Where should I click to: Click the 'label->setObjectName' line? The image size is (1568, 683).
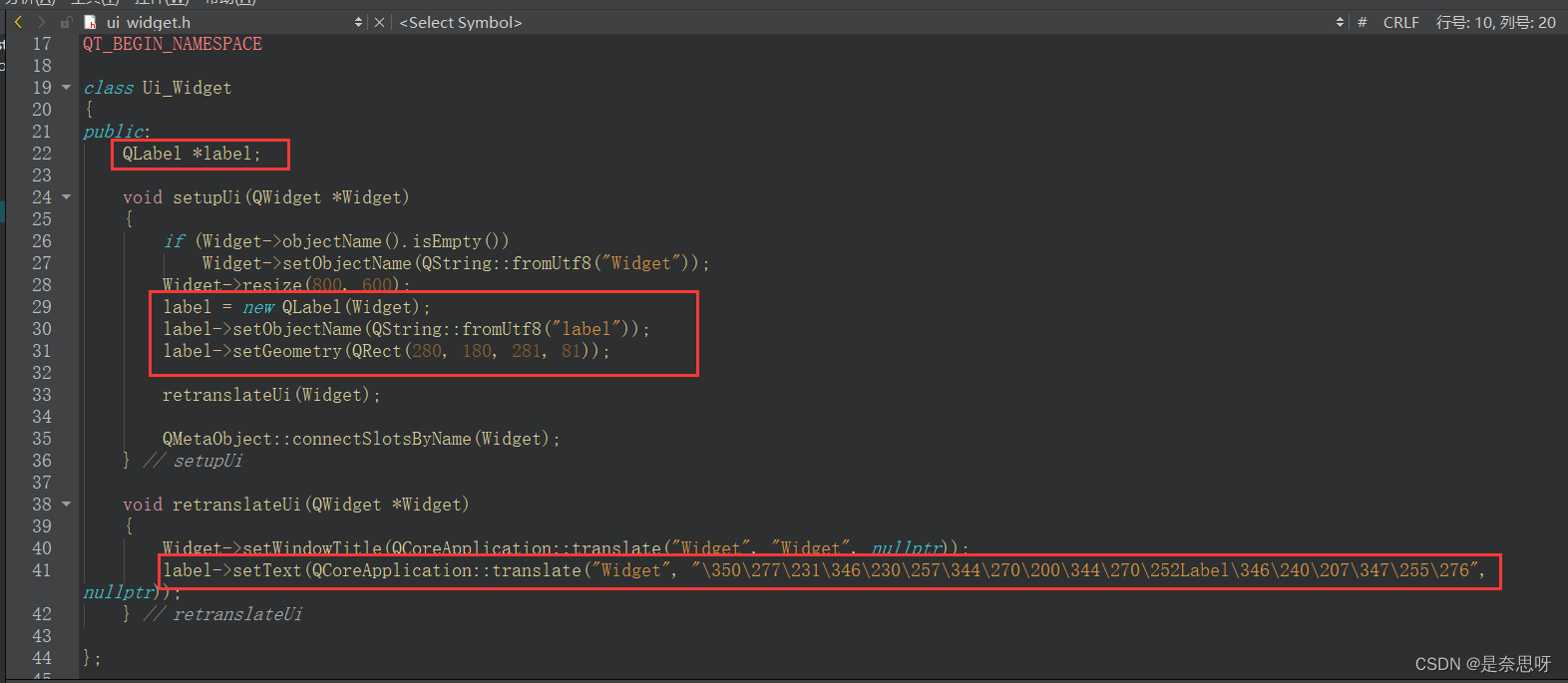(406, 329)
